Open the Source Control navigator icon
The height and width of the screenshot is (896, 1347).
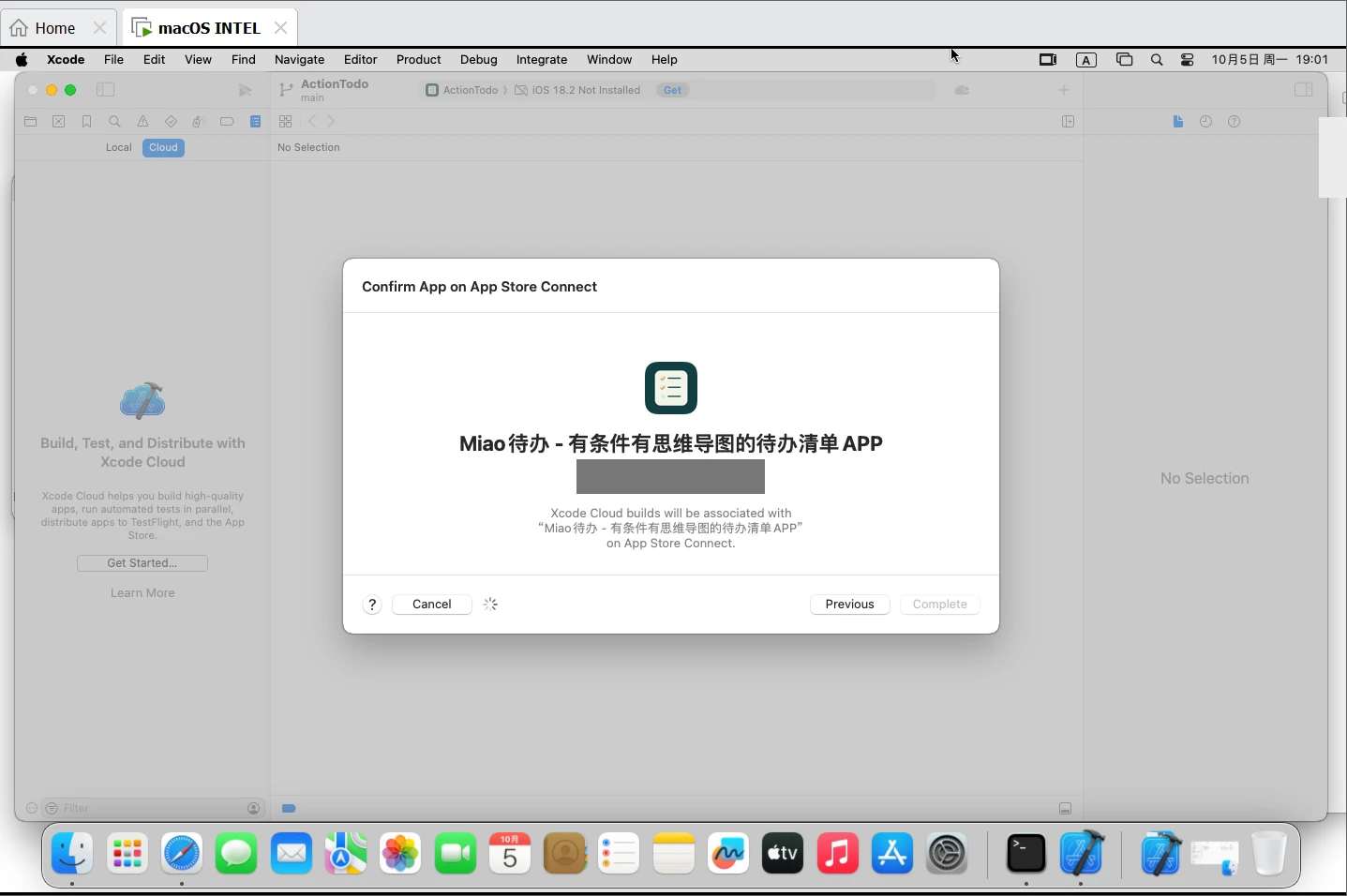tap(59, 122)
